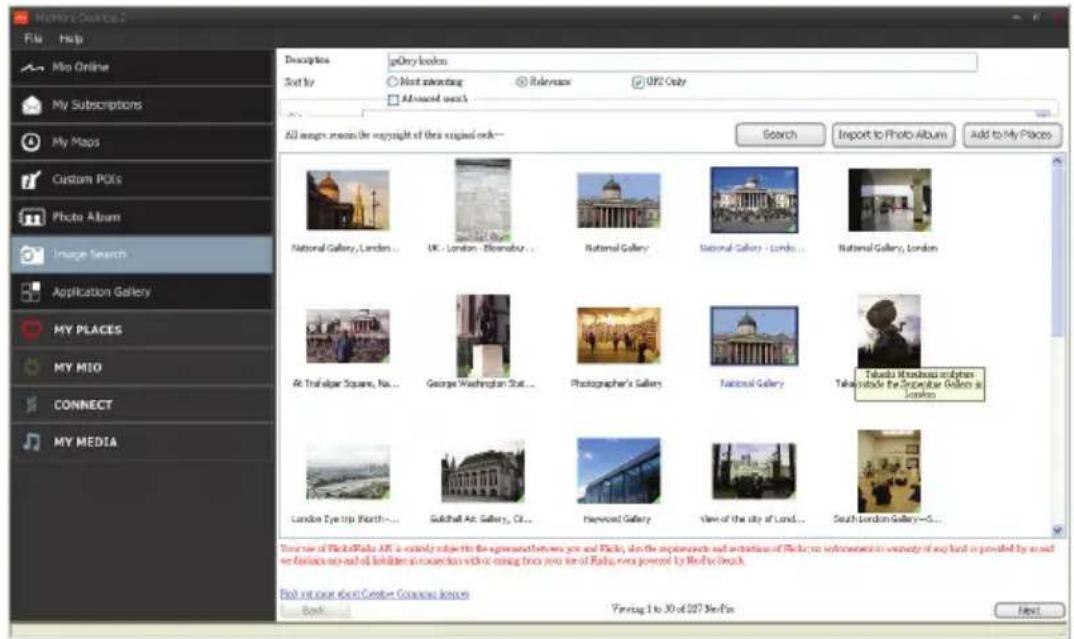1074x639 pixels.
Task: Click the results scrollbar down arrow
Action: click(1057, 530)
